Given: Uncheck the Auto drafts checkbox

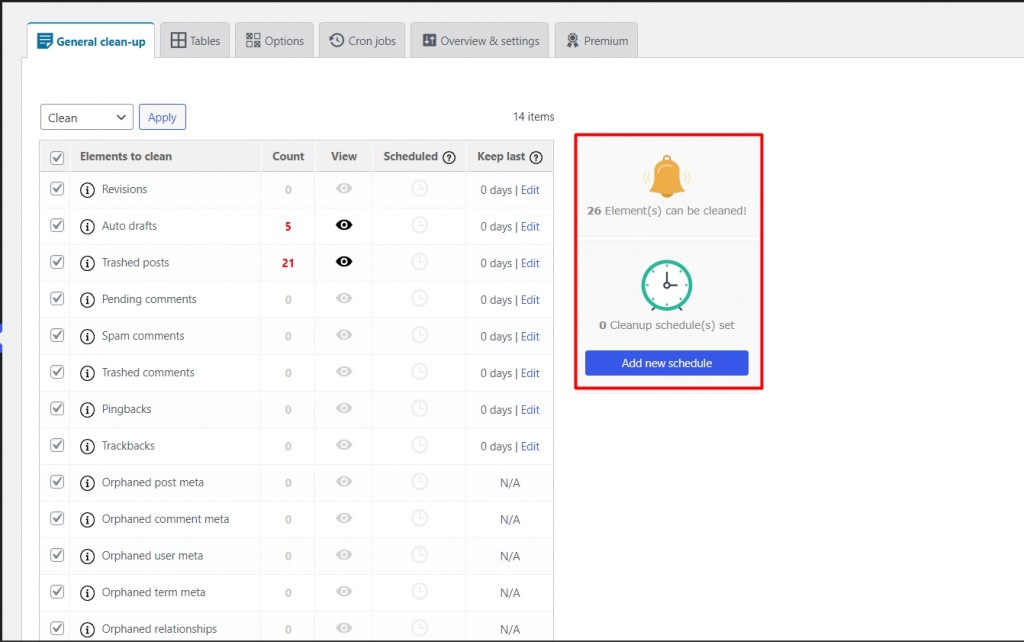Looking at the screenshot, I should click(57, 225).
